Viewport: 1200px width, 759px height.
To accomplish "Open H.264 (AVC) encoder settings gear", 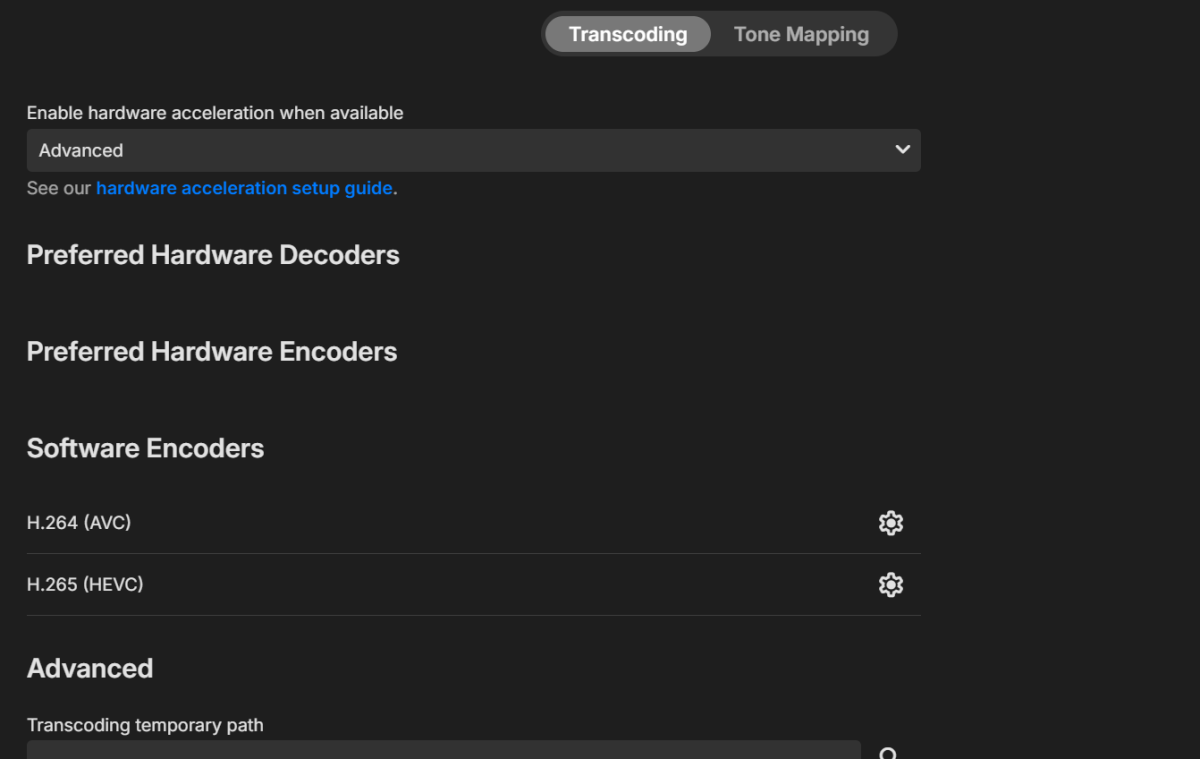I will [890, 522].
